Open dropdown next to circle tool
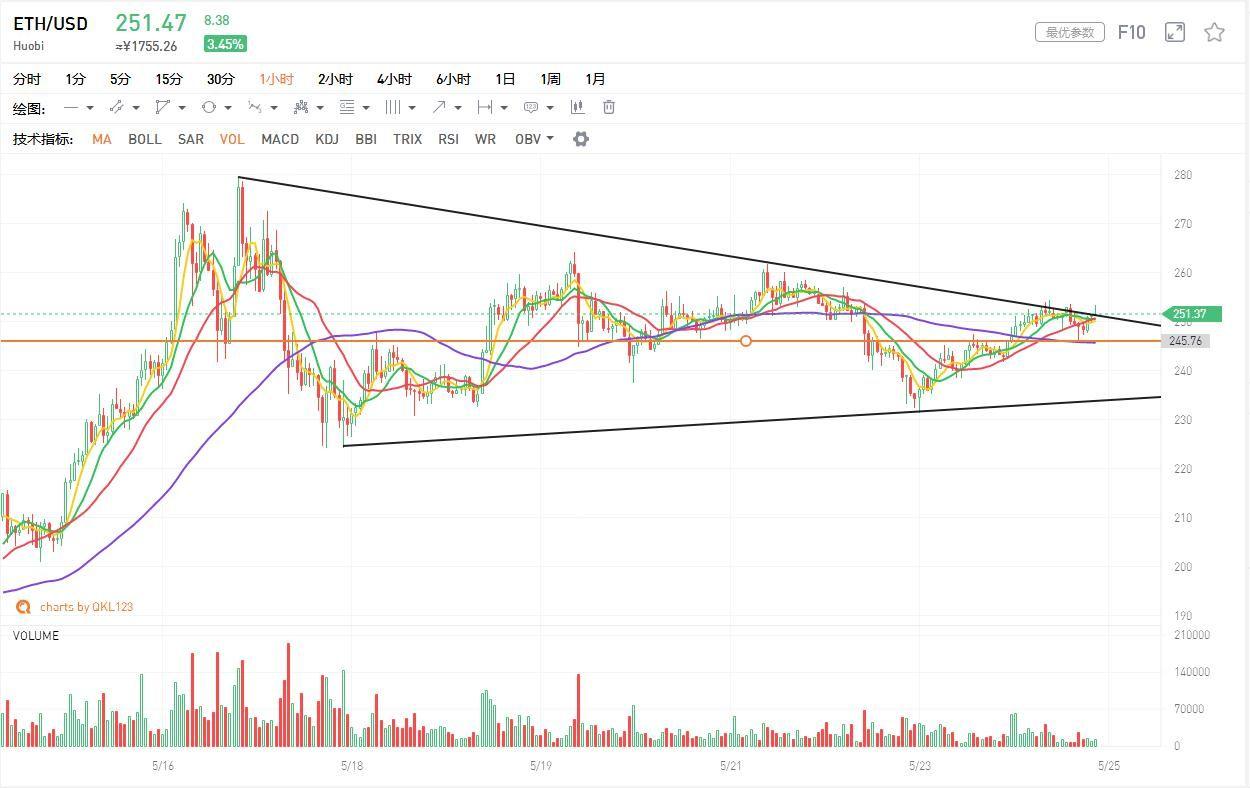 pyautogui.click(x=228, y=108)
